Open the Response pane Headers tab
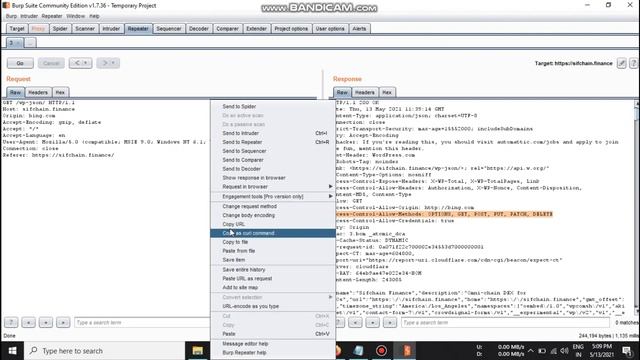The height and width of the screenshot is (360, 640). [x=364, y=93]
